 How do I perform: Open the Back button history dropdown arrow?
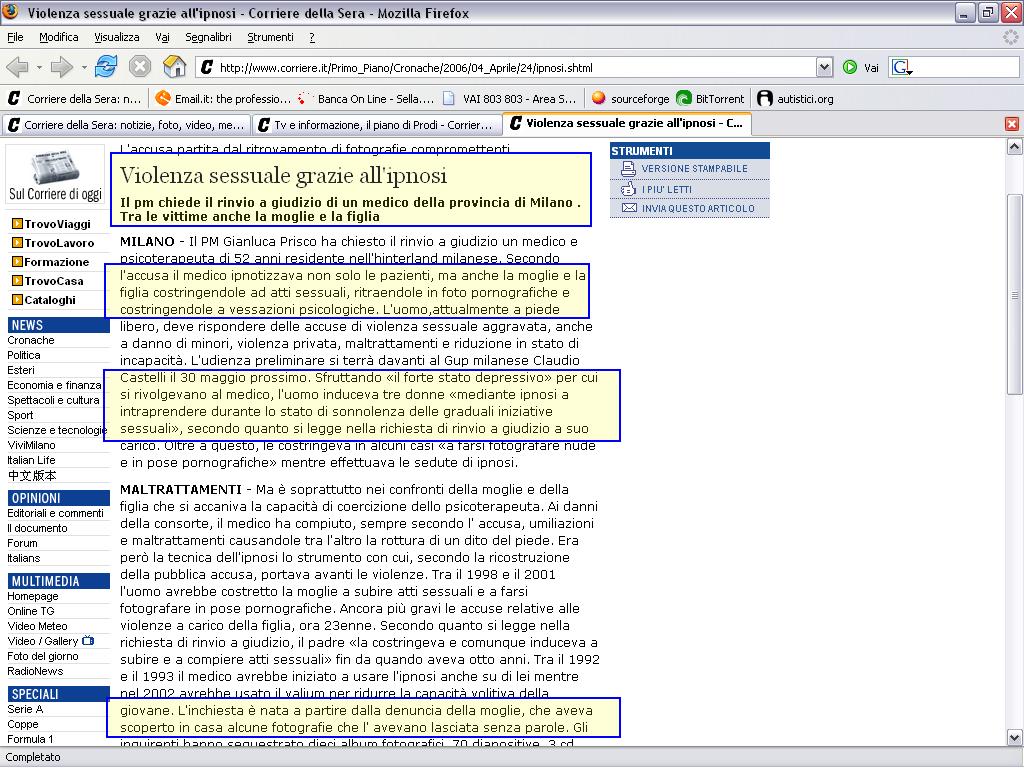(x=39, y=67)
